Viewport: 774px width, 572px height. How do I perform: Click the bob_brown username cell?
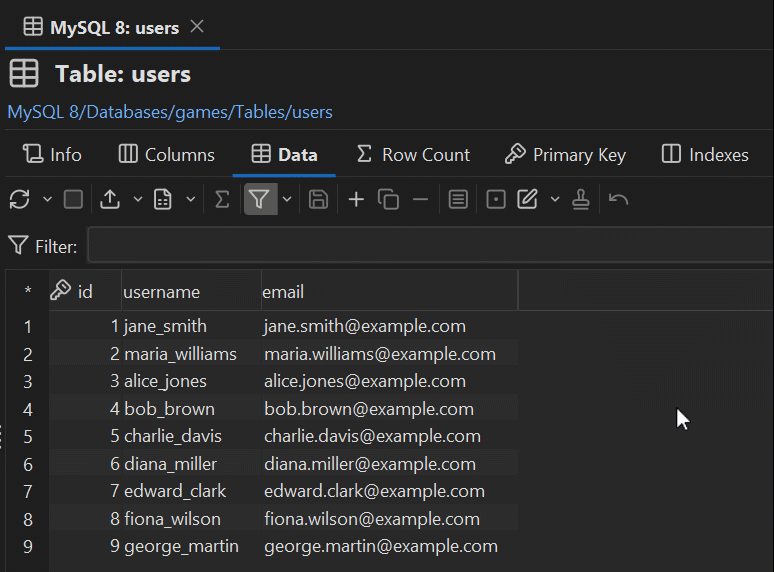coord(191,409)
